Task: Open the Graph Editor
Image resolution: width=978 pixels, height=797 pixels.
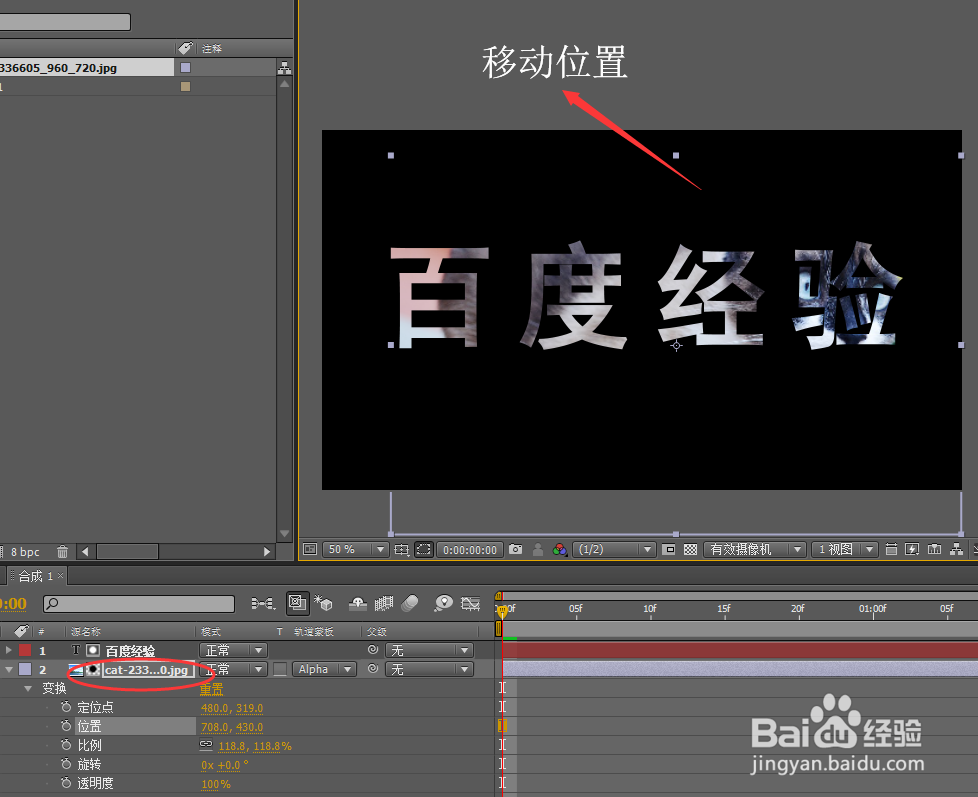Action: click(472, 603)
